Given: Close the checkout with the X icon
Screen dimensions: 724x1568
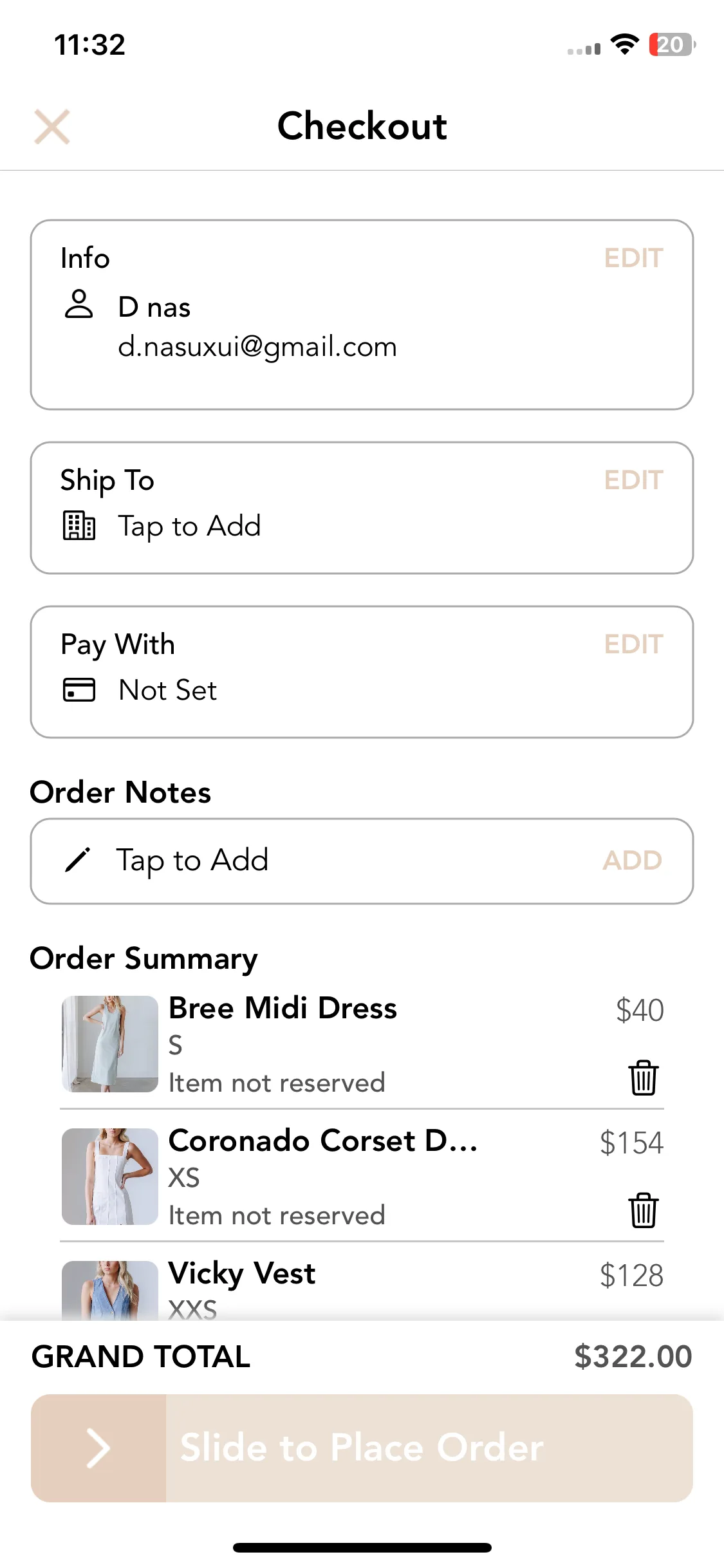Looking at the screenshot, I should [x=52, y=127].
